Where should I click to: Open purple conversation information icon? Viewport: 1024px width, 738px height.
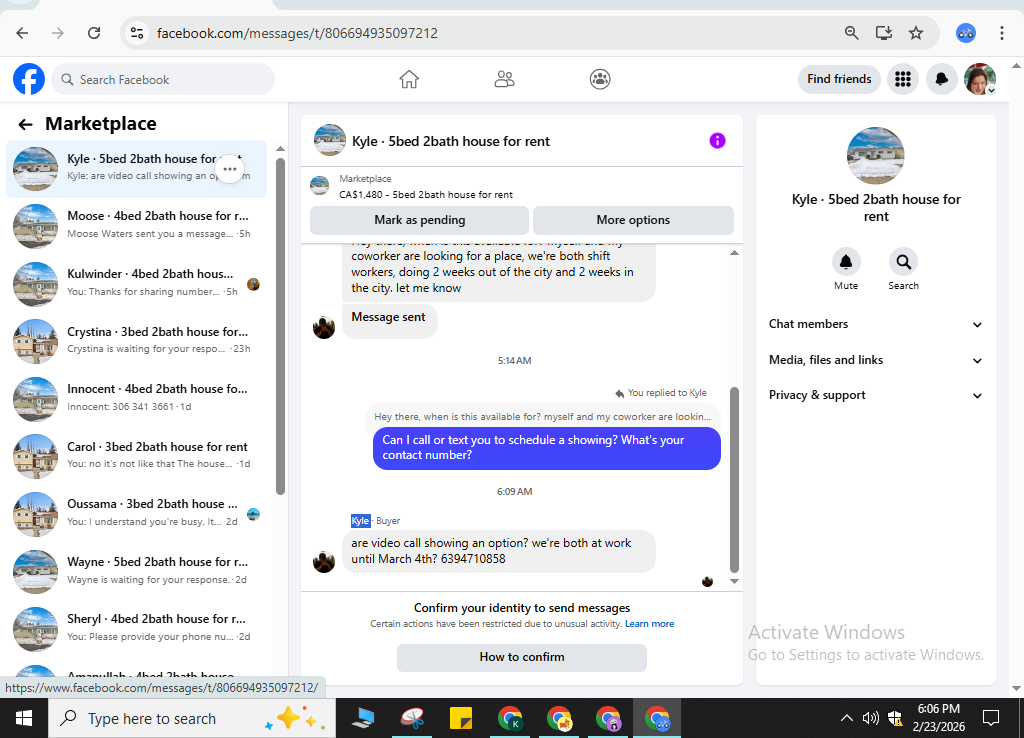717,140
